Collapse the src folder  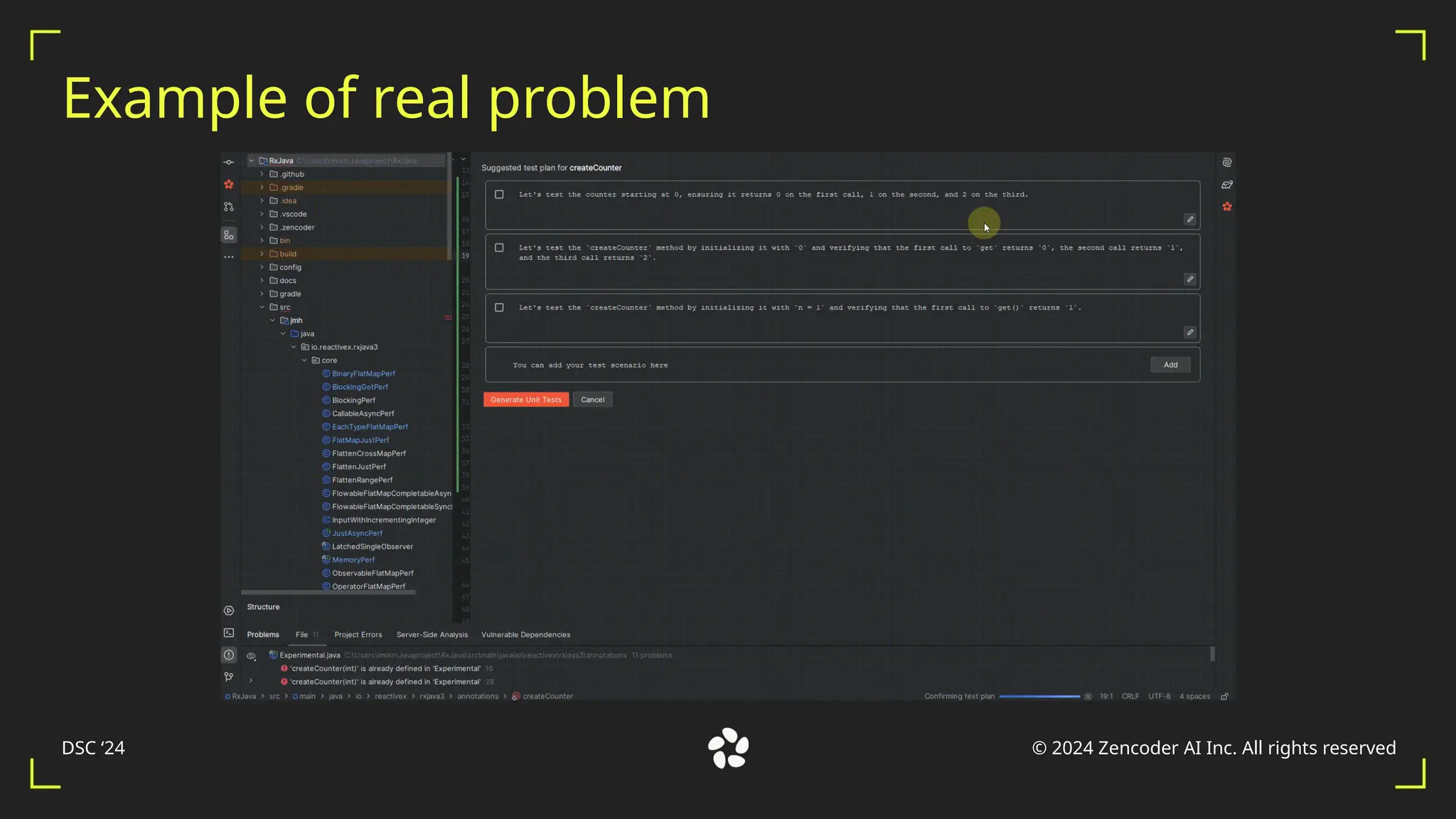[262, 307]
